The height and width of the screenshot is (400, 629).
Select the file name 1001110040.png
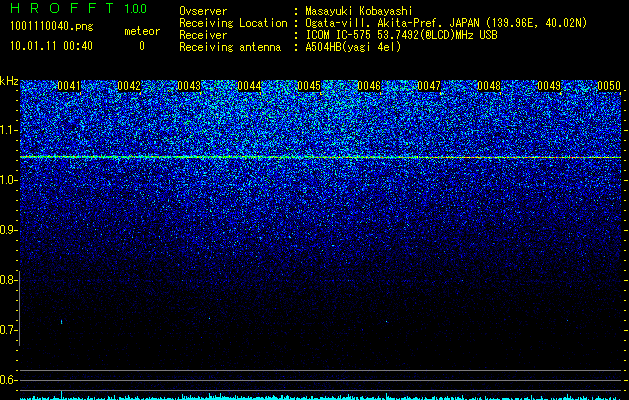(52, 27)
